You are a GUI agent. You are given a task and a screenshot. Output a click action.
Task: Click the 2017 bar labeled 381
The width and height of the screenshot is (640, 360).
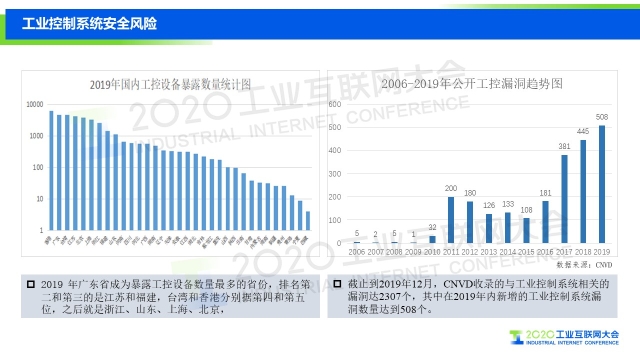[564, 199]
